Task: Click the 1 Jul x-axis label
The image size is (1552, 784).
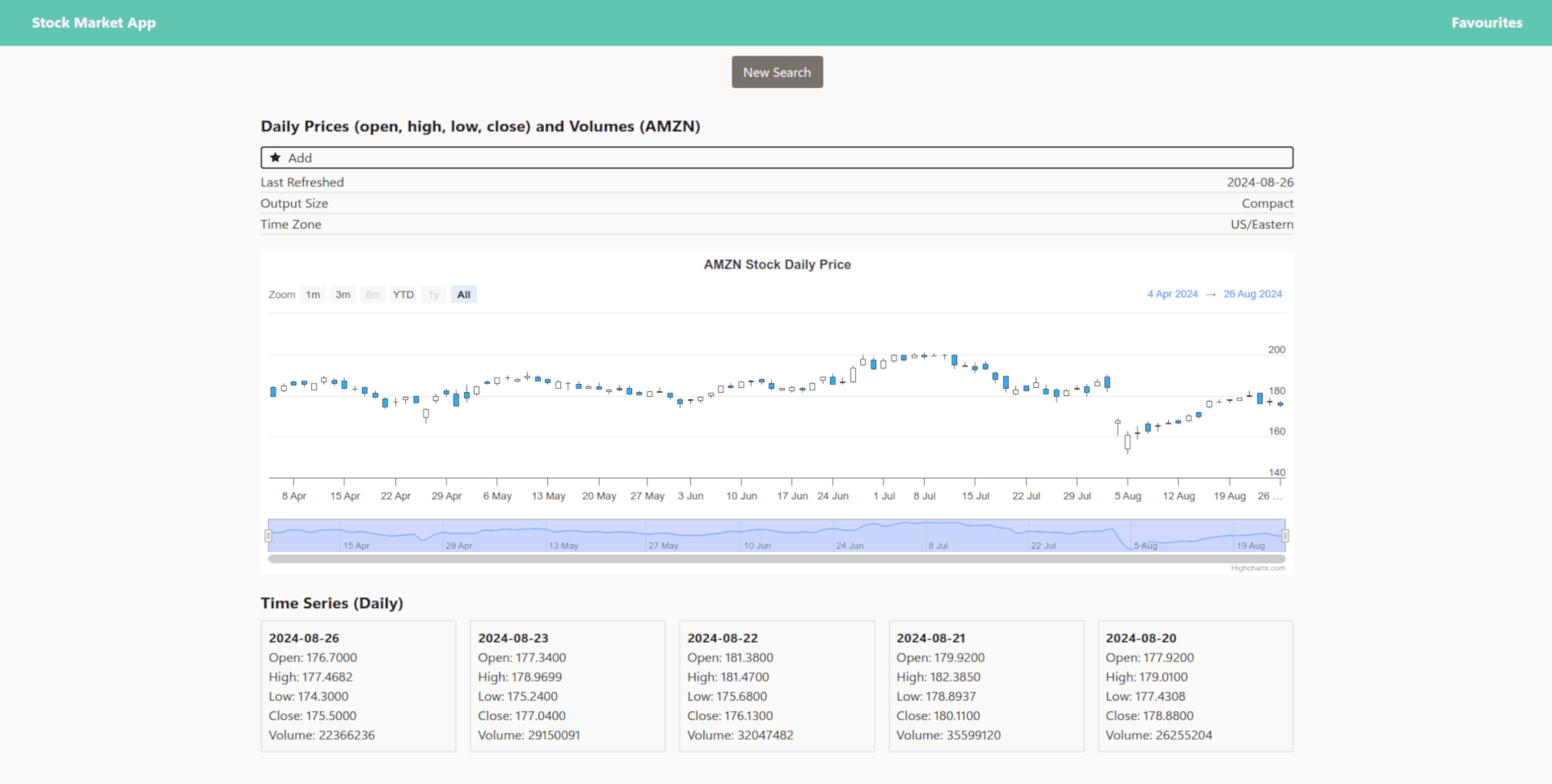Action: click(x=884, y=495)
